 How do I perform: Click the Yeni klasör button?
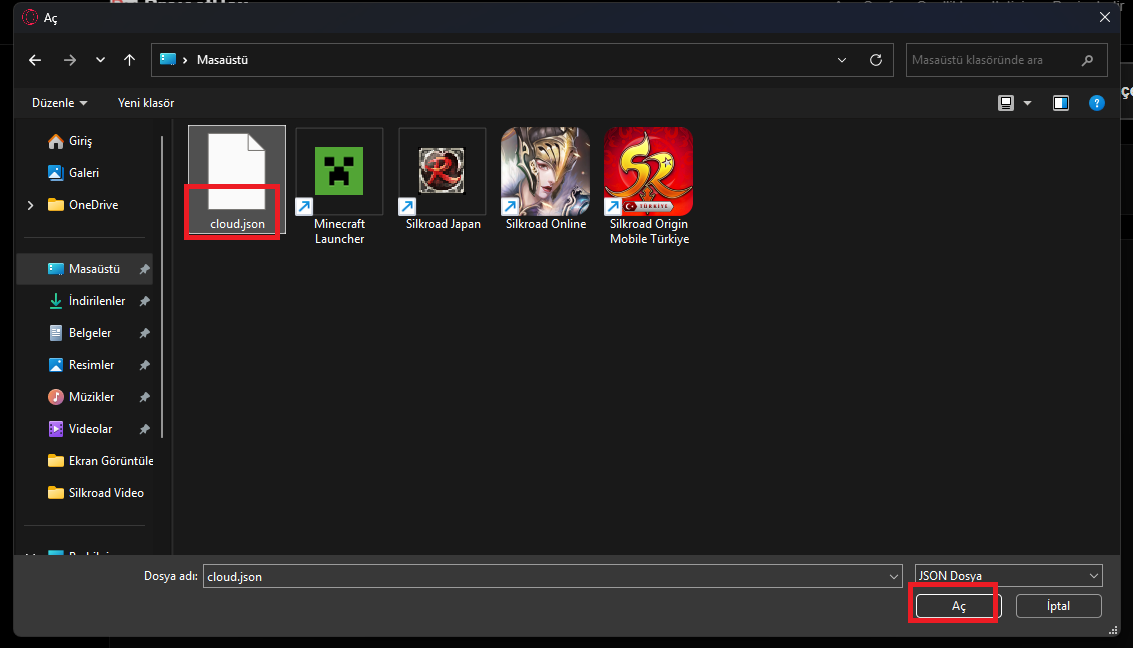pyautogui.click(x=146, y=103)
